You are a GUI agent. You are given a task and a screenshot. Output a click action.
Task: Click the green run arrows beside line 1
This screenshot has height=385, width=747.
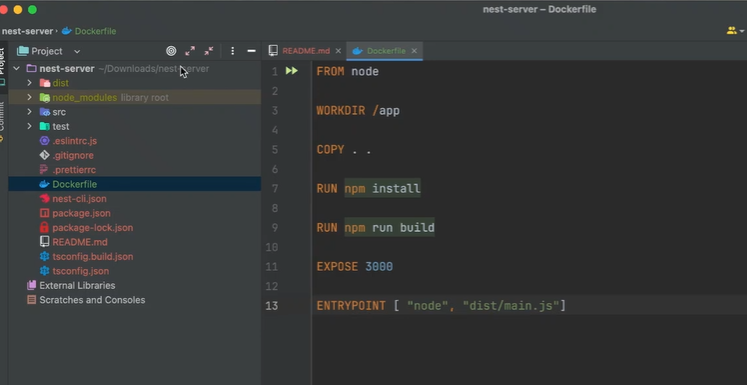pyautogui.click(x=292, y=71)
